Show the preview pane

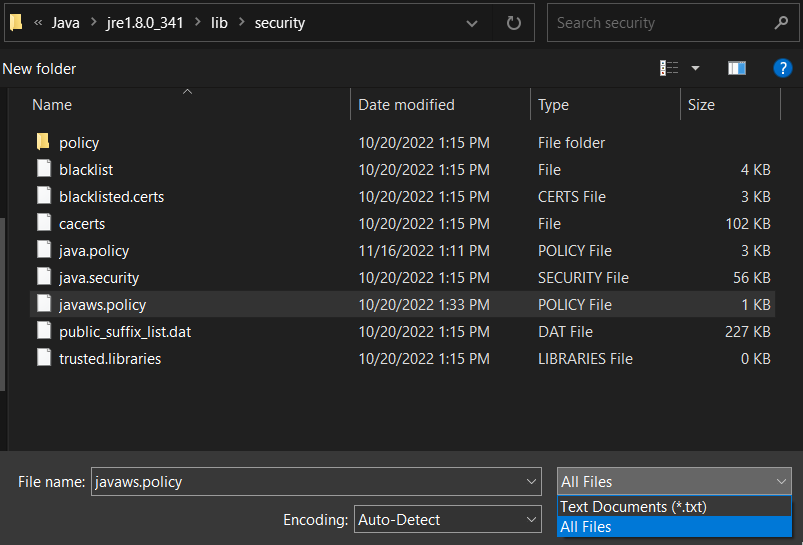[x=737, y=68]
